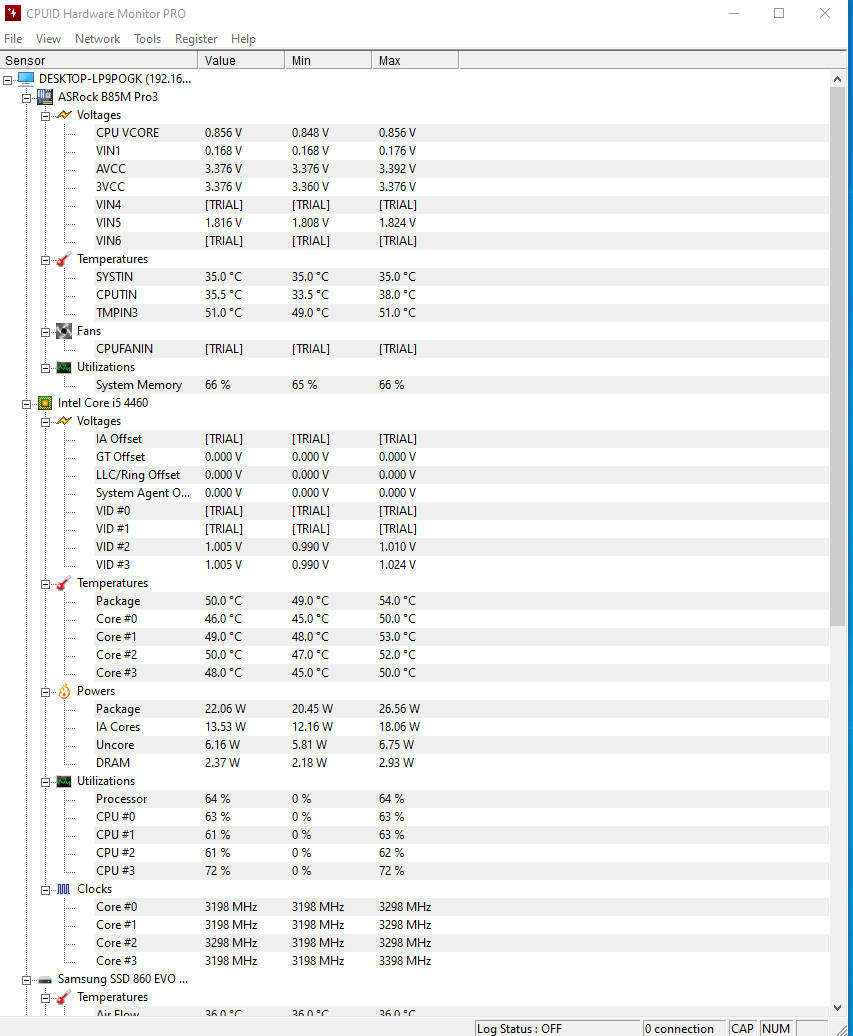Open the Register menu
The height and width of the screenshot is (1036, 853).
click(196, 39)
